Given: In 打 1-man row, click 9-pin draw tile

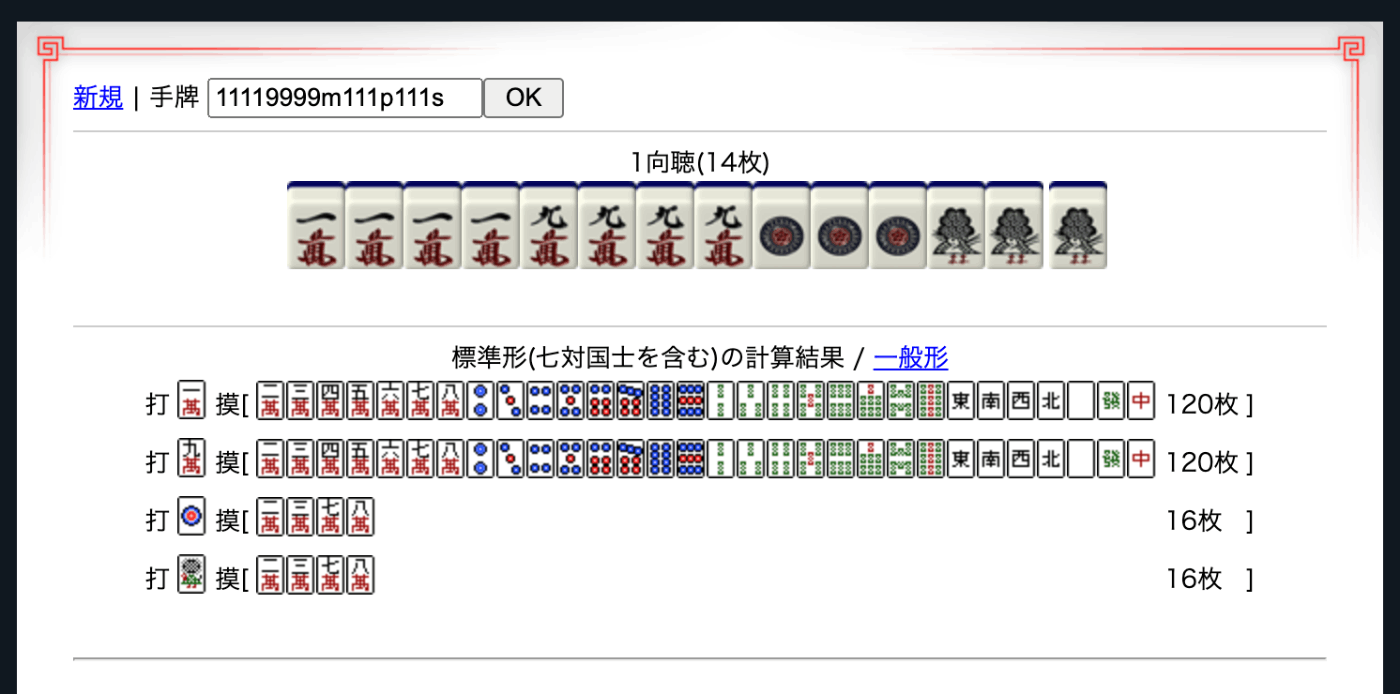Looking at the screenshot, I should (x=691, y=400).
